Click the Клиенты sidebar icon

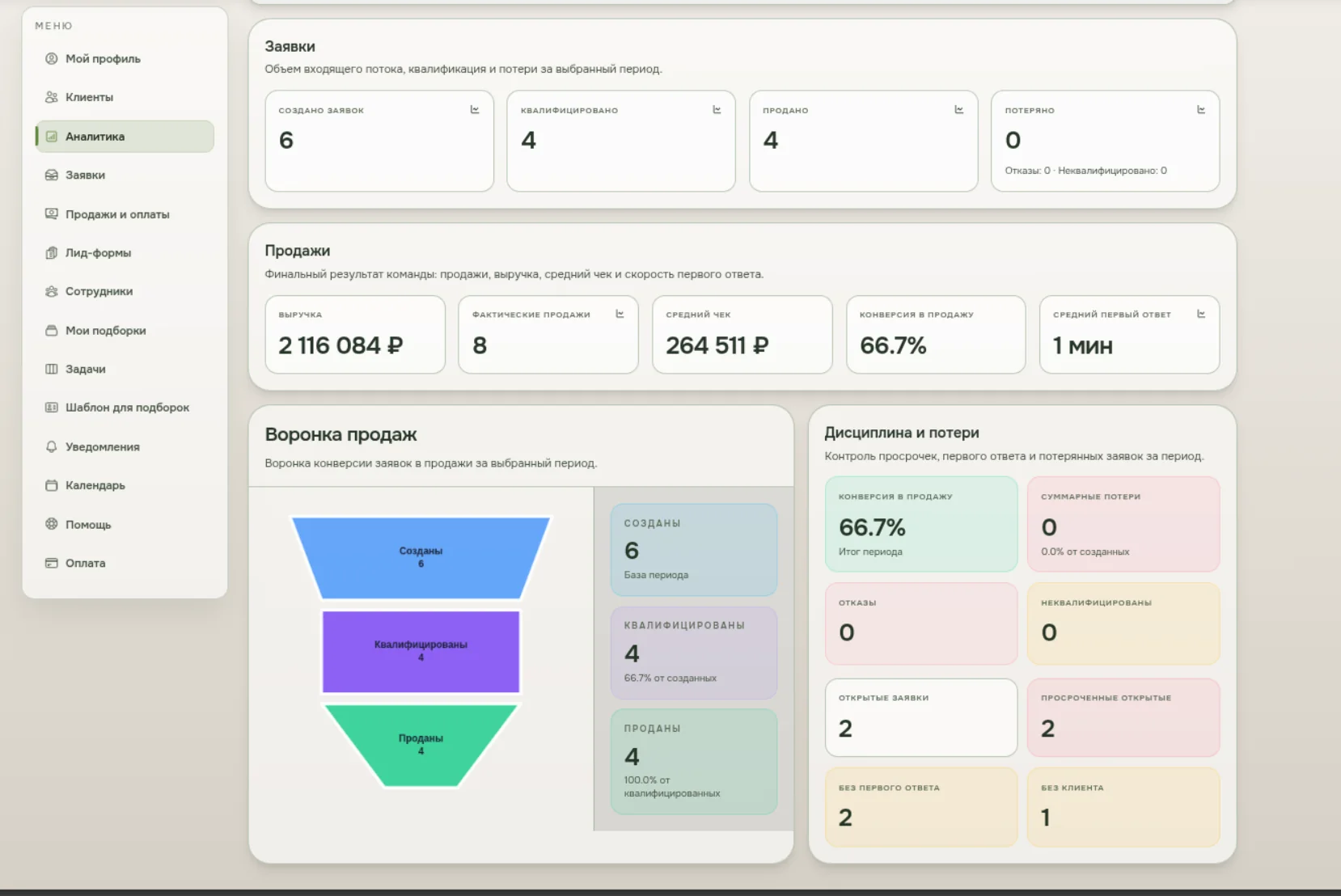(x=52, y=97)
